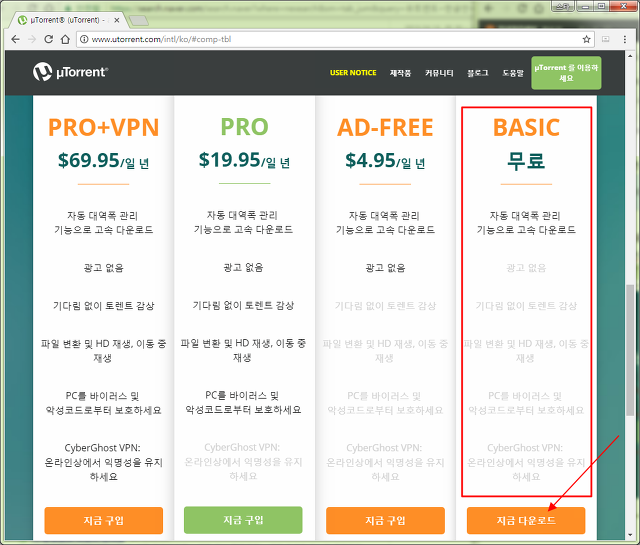This screenshot has width=640, height=545.
Task: Click the AD-FREE plan heading
Action: coord(385,127)
